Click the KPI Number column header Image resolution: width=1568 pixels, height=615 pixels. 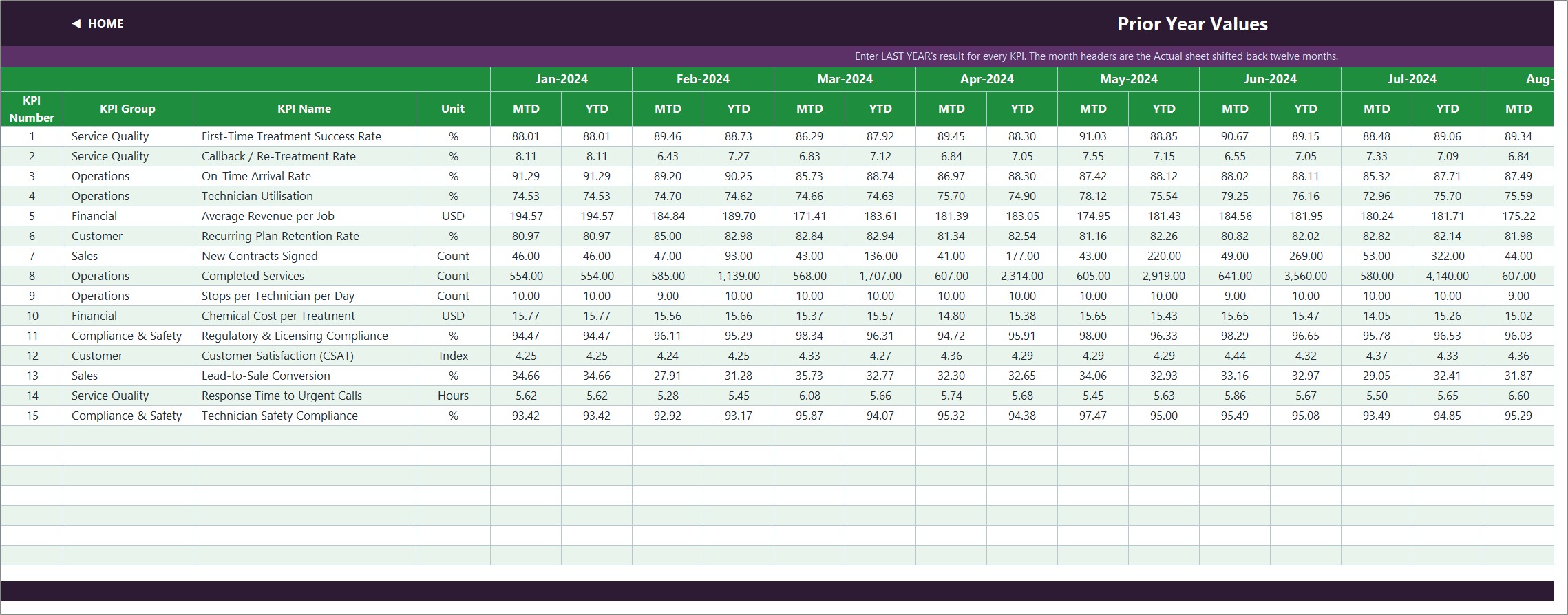(x=32, y=109)
